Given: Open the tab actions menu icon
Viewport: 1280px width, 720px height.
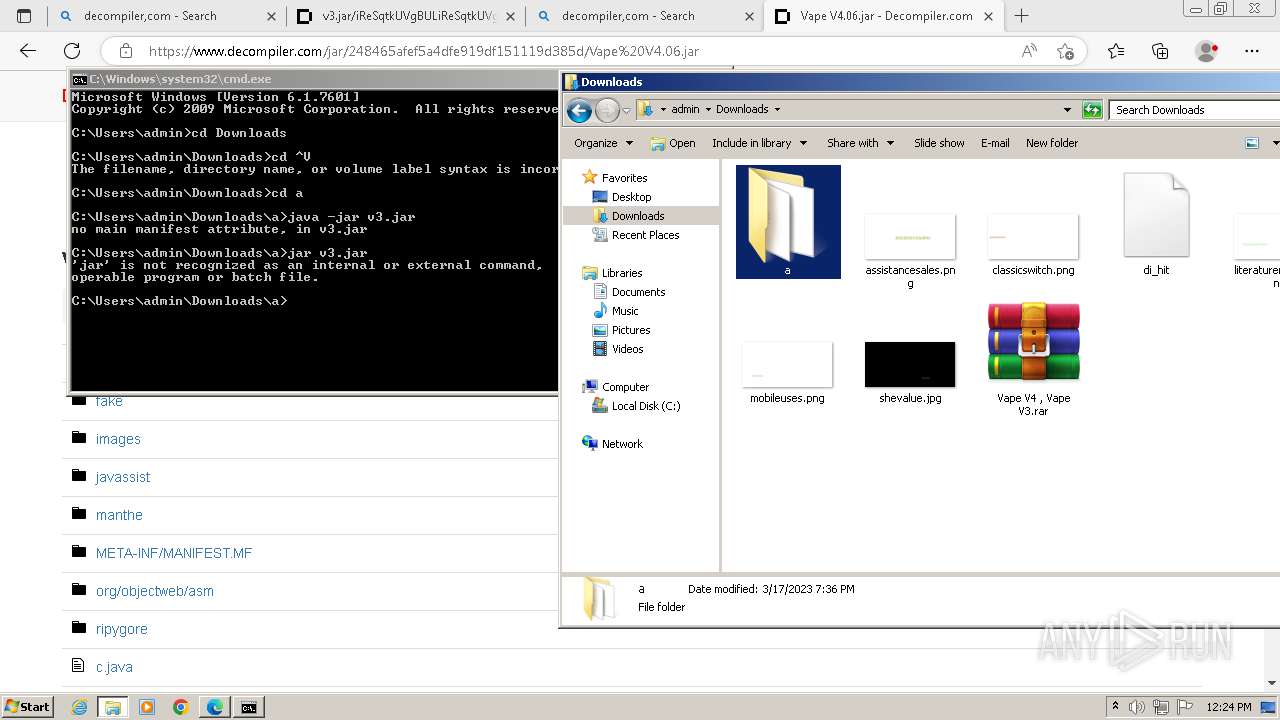Looking at the screenshot, I should pyautogui.click(x=24, y=16).
